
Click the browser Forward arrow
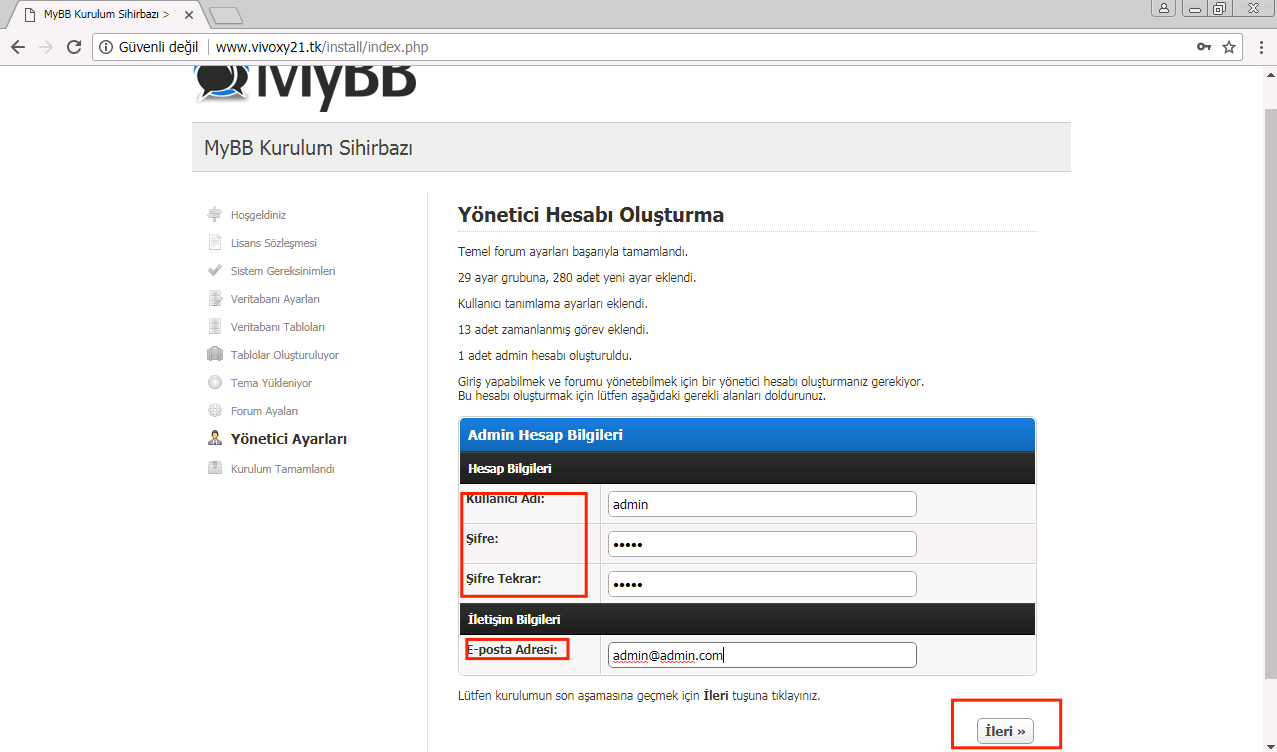click(x=46, y=47)
